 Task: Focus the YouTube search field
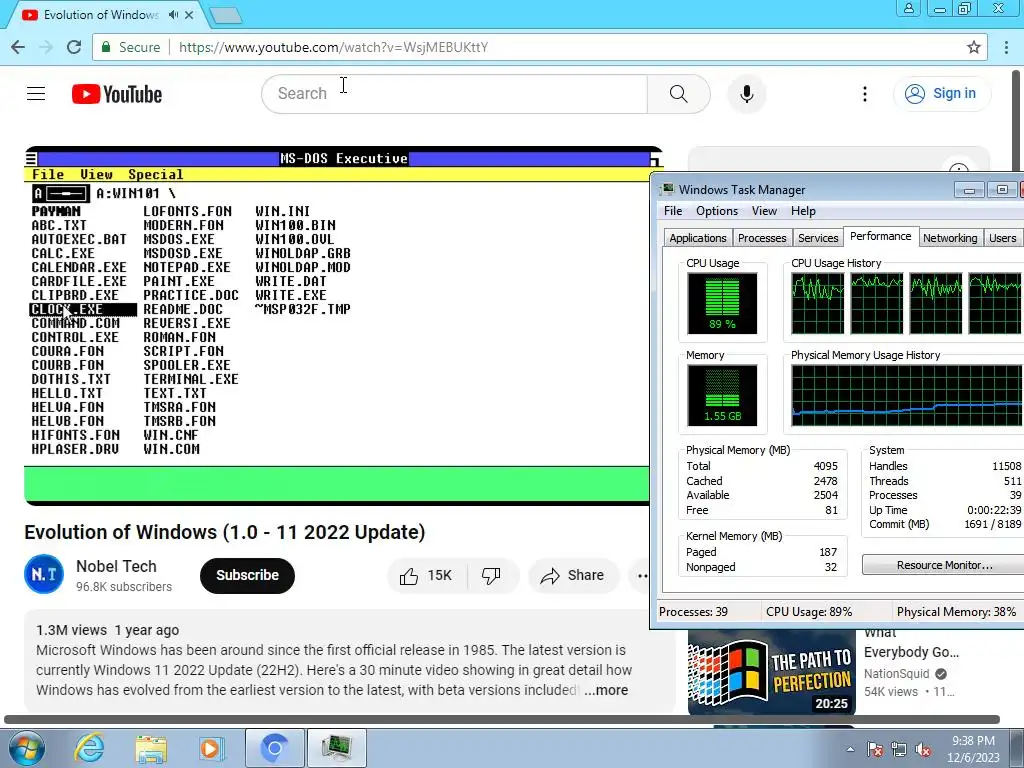click(x=455, y=94)
